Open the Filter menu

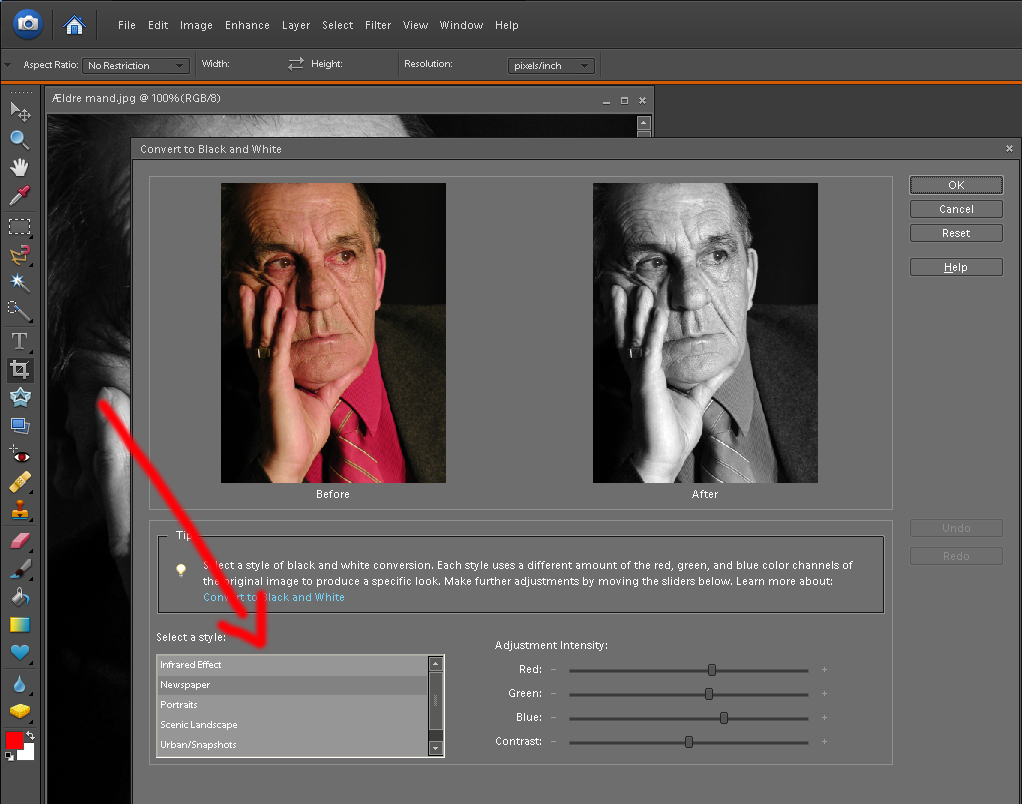click(x=378, y=25)
